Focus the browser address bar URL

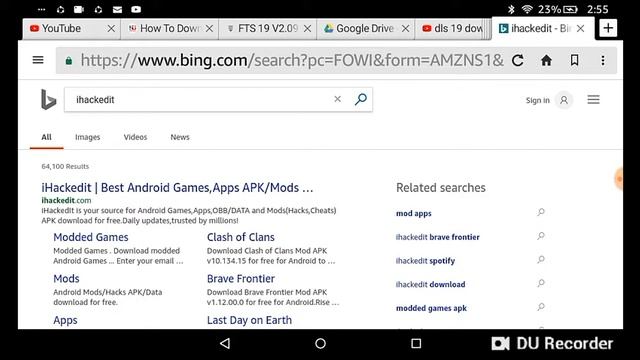292,60
